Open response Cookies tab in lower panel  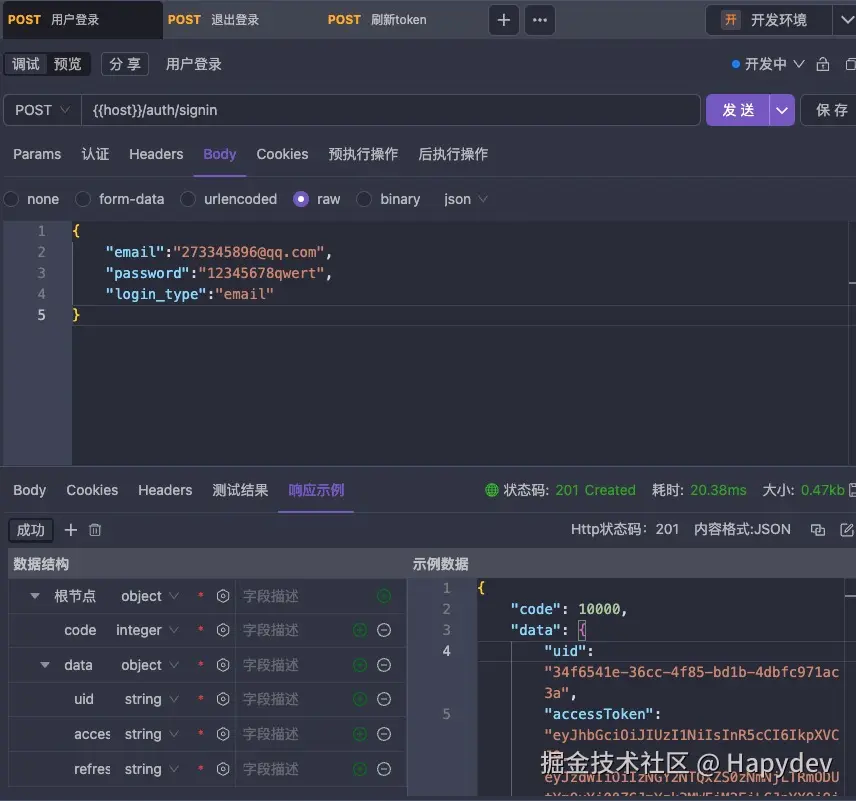tap(92, 490)
